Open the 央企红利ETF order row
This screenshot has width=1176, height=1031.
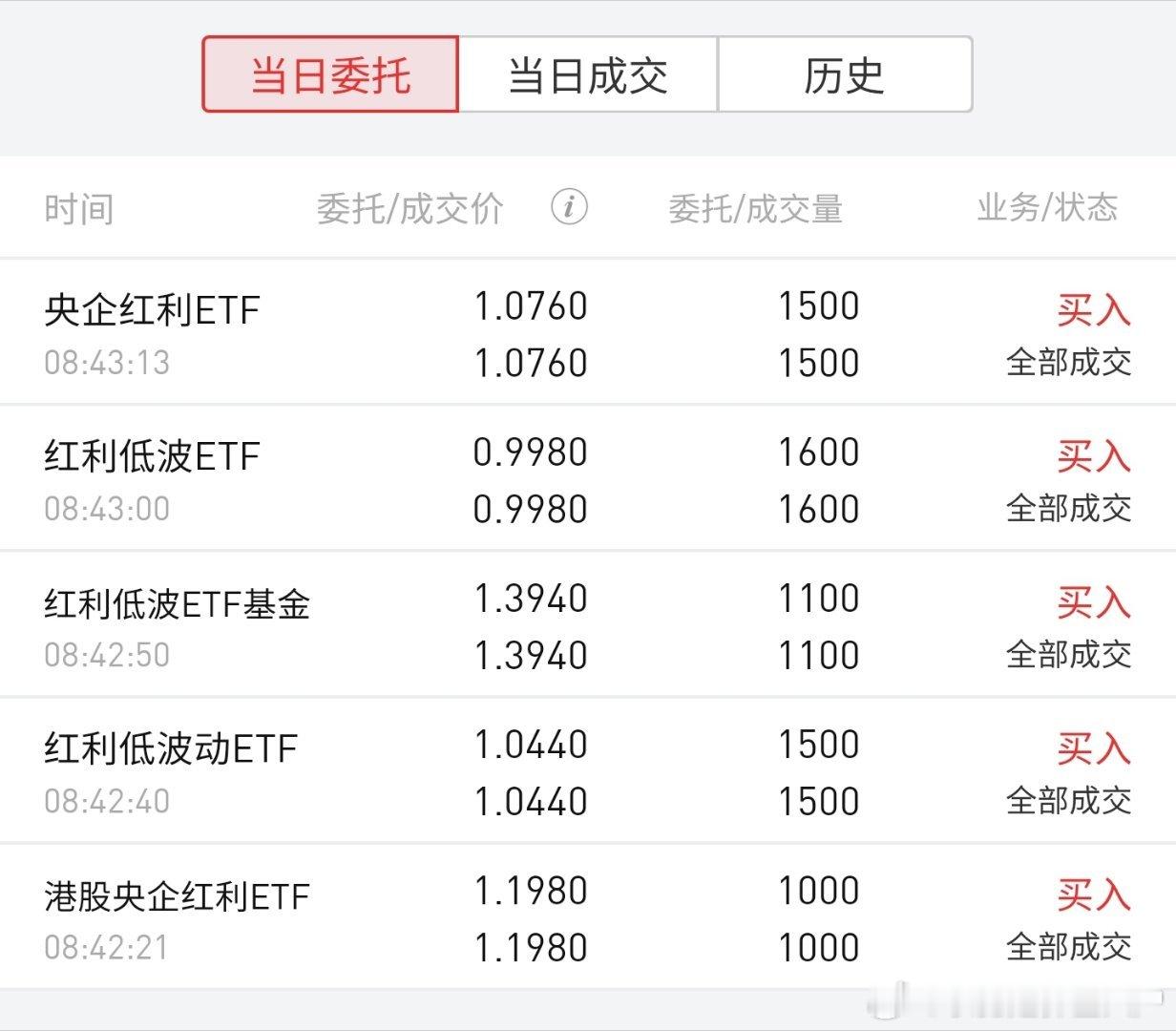(x=588, y=333)
